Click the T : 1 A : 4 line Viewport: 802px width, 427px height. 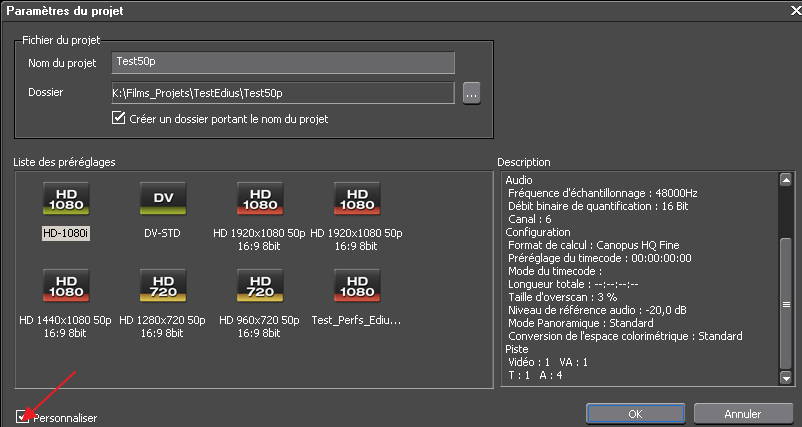pos(534,375)
